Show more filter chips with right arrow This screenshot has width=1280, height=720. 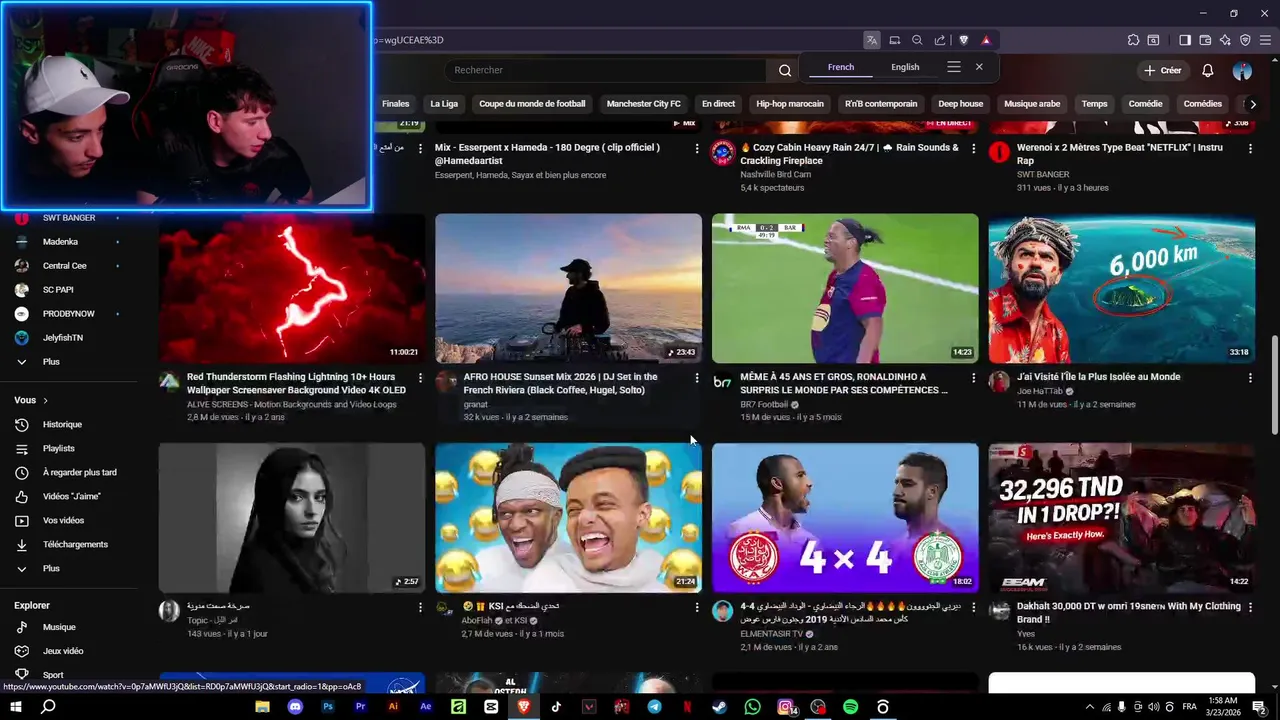point(1253,104)
